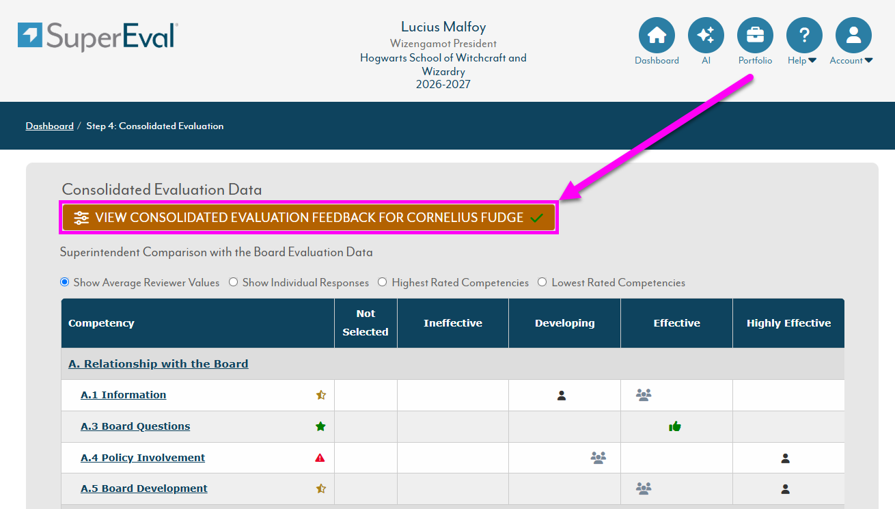Viewport: 895px width, 509px height.
Task: Click green thumbs-up in A.3 Board Questions row
Action: coord(675,426)
